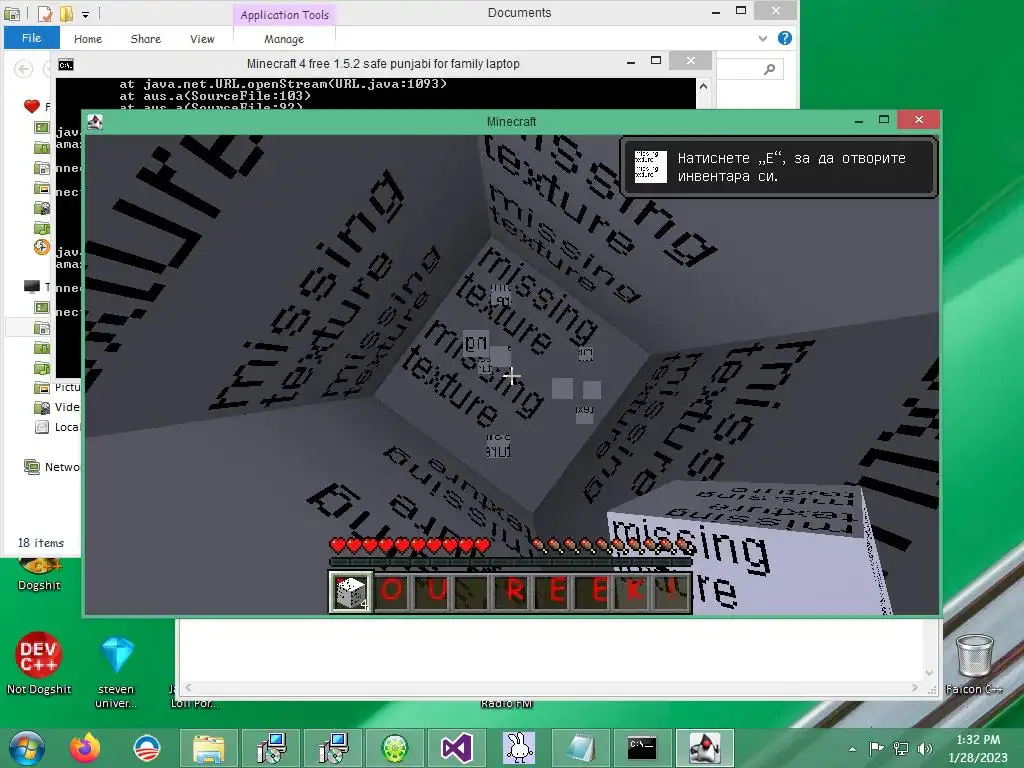1024x768 pixels.
Task: Select the hotbar slot showing letter O
Action: click(392, 592)
